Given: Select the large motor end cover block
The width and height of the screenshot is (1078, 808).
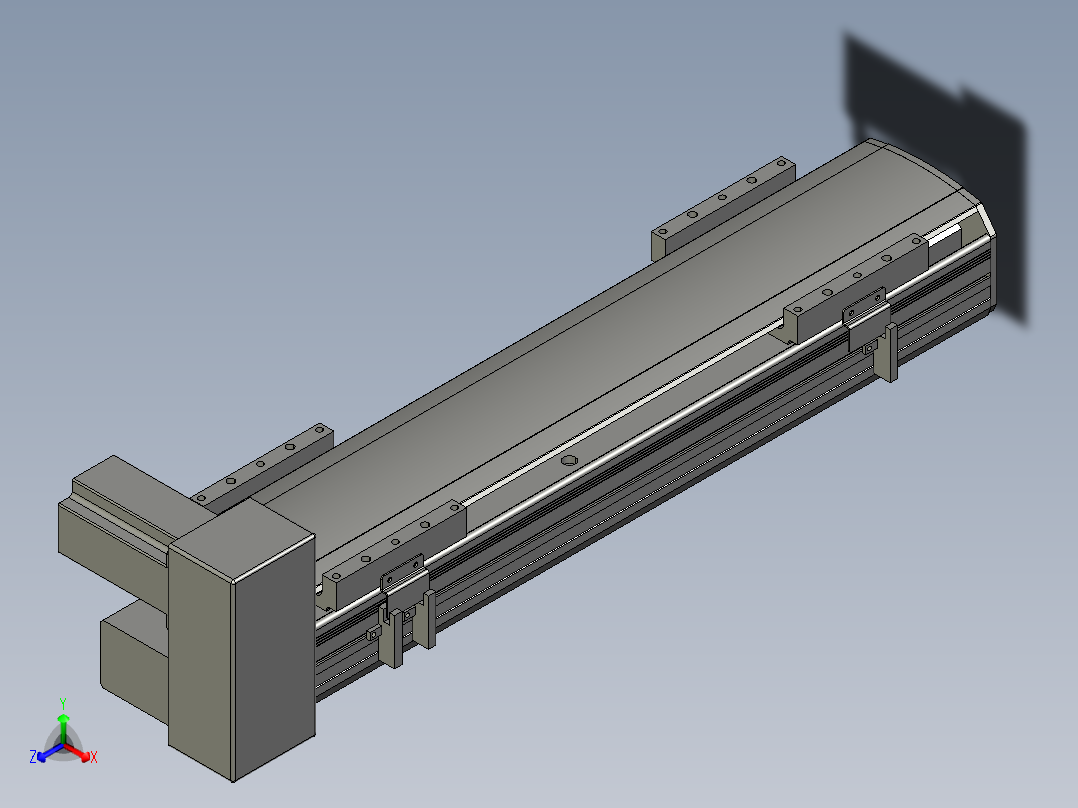Looking at the screenshot, I should point(241,640).
